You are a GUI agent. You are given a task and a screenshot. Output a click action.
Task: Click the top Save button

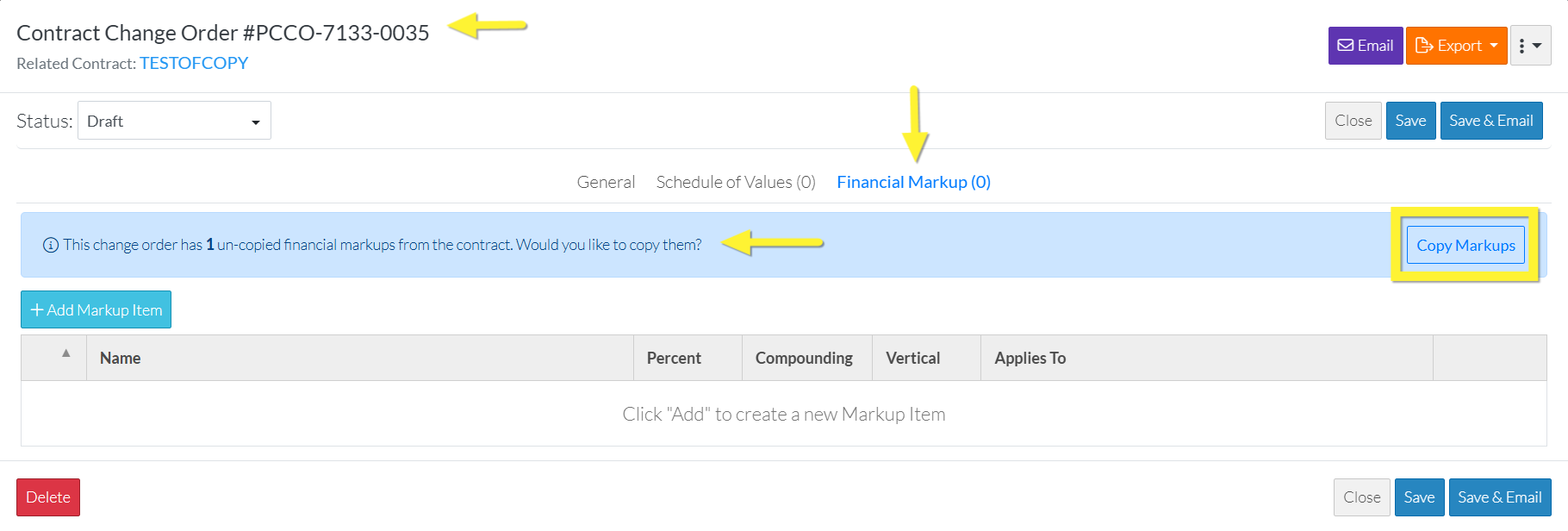1410,121
